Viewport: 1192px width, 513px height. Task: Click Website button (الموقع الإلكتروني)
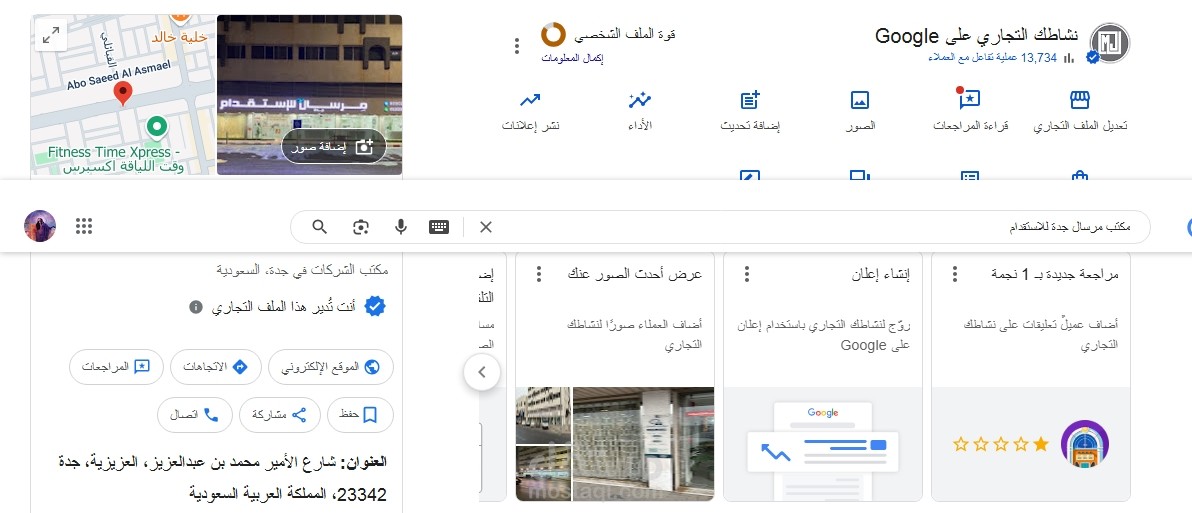click(x=331, y=367)
